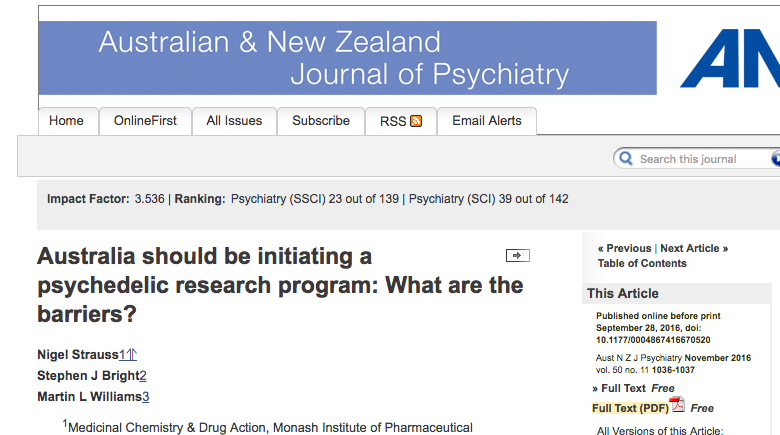Open the RSS tab
Screen dimensions: 780x435
click(401, 121)
